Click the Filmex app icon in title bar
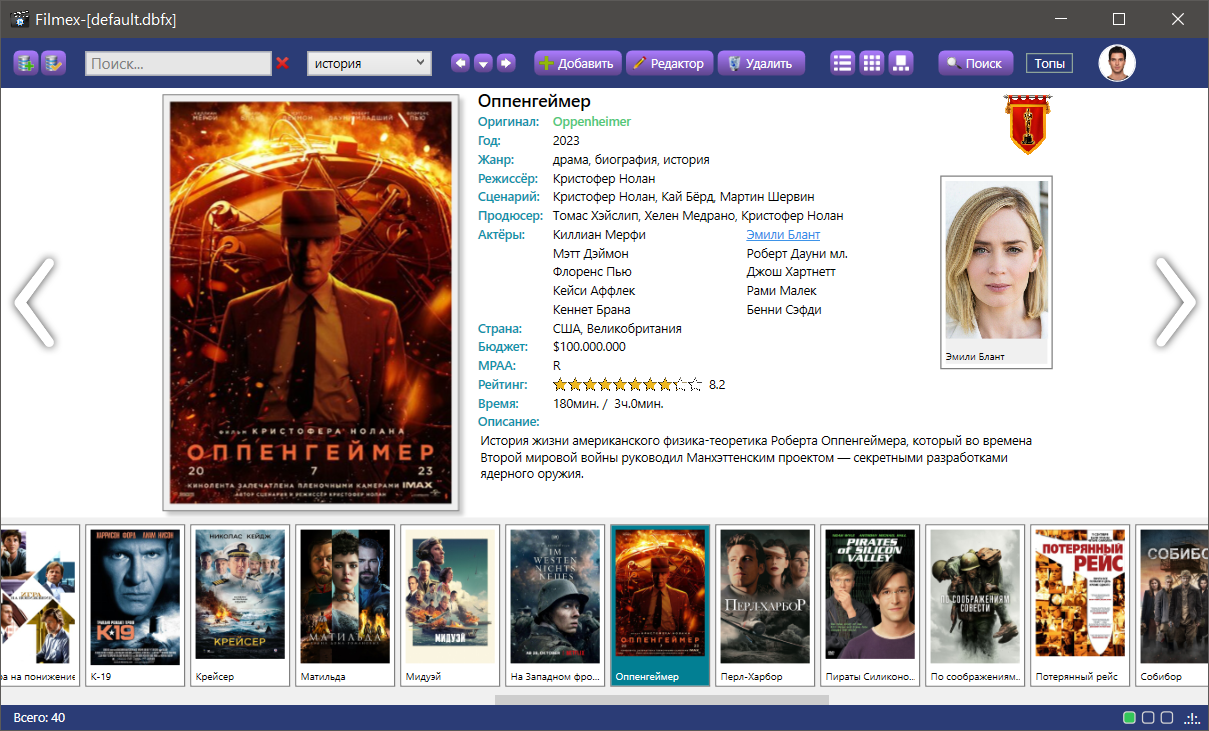1209x731 pixels. [19, 19]
